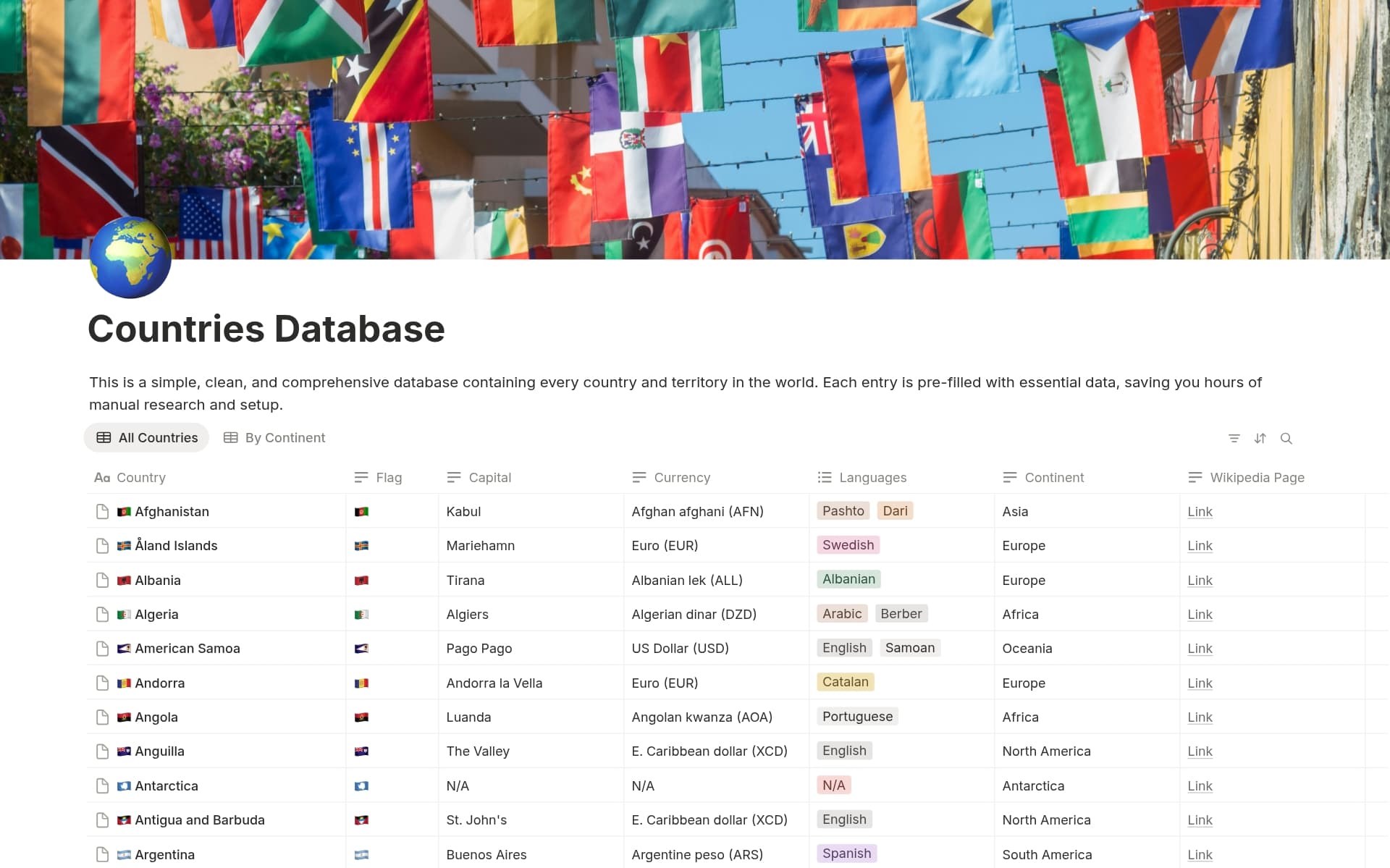
Task: Click the page icon beside Argentina
Action: 101,855
